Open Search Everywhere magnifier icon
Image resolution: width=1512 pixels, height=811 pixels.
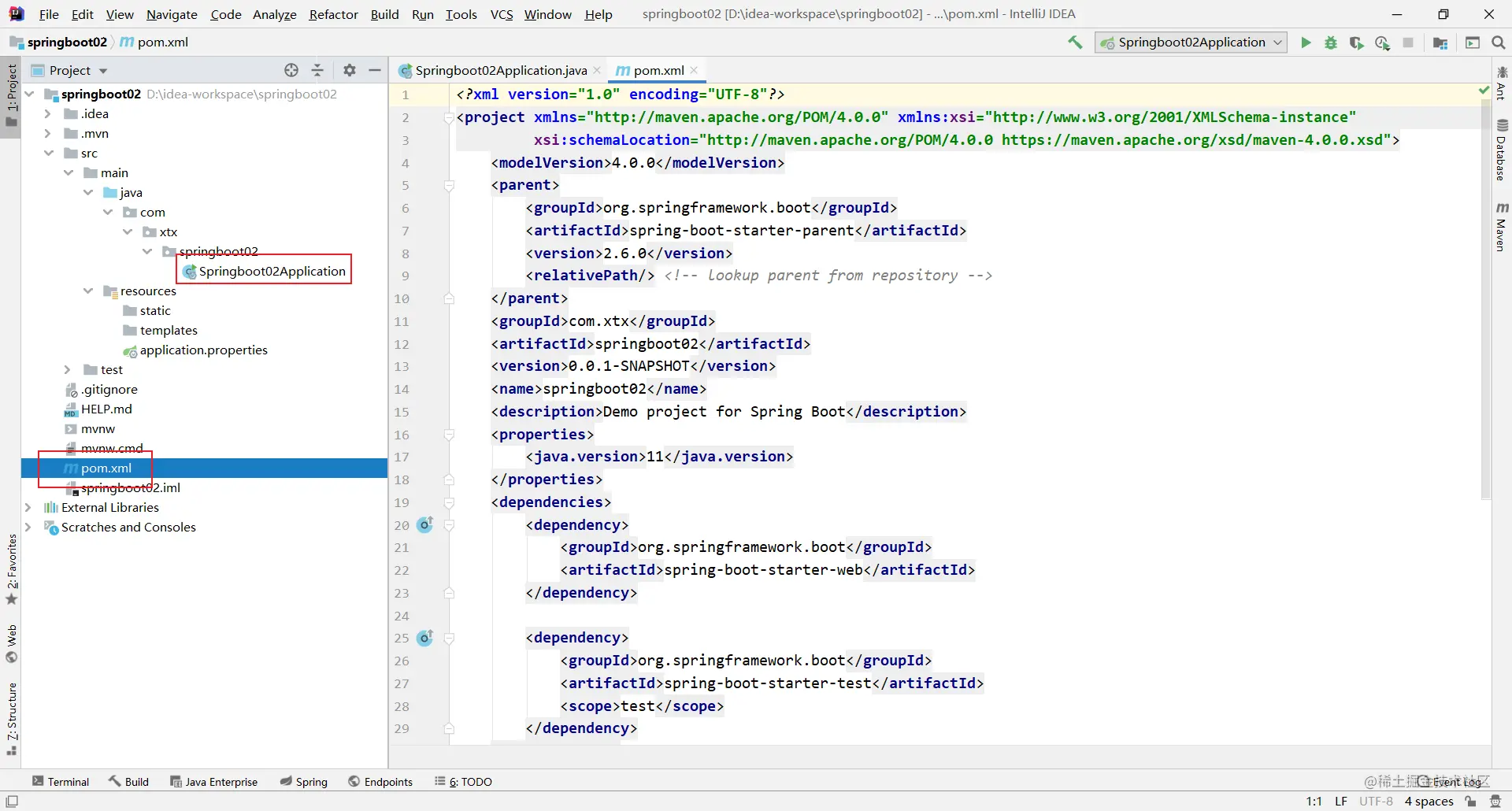(x=1499, y=43)
